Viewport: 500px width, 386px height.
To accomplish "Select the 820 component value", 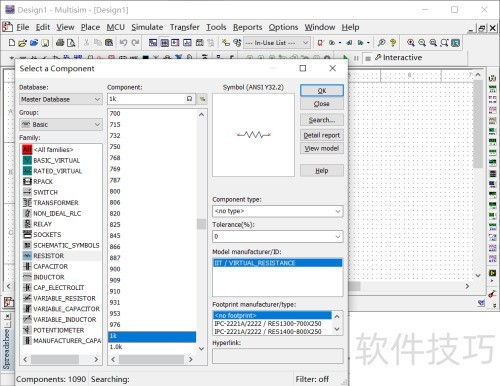I will [x=152, y=213].
